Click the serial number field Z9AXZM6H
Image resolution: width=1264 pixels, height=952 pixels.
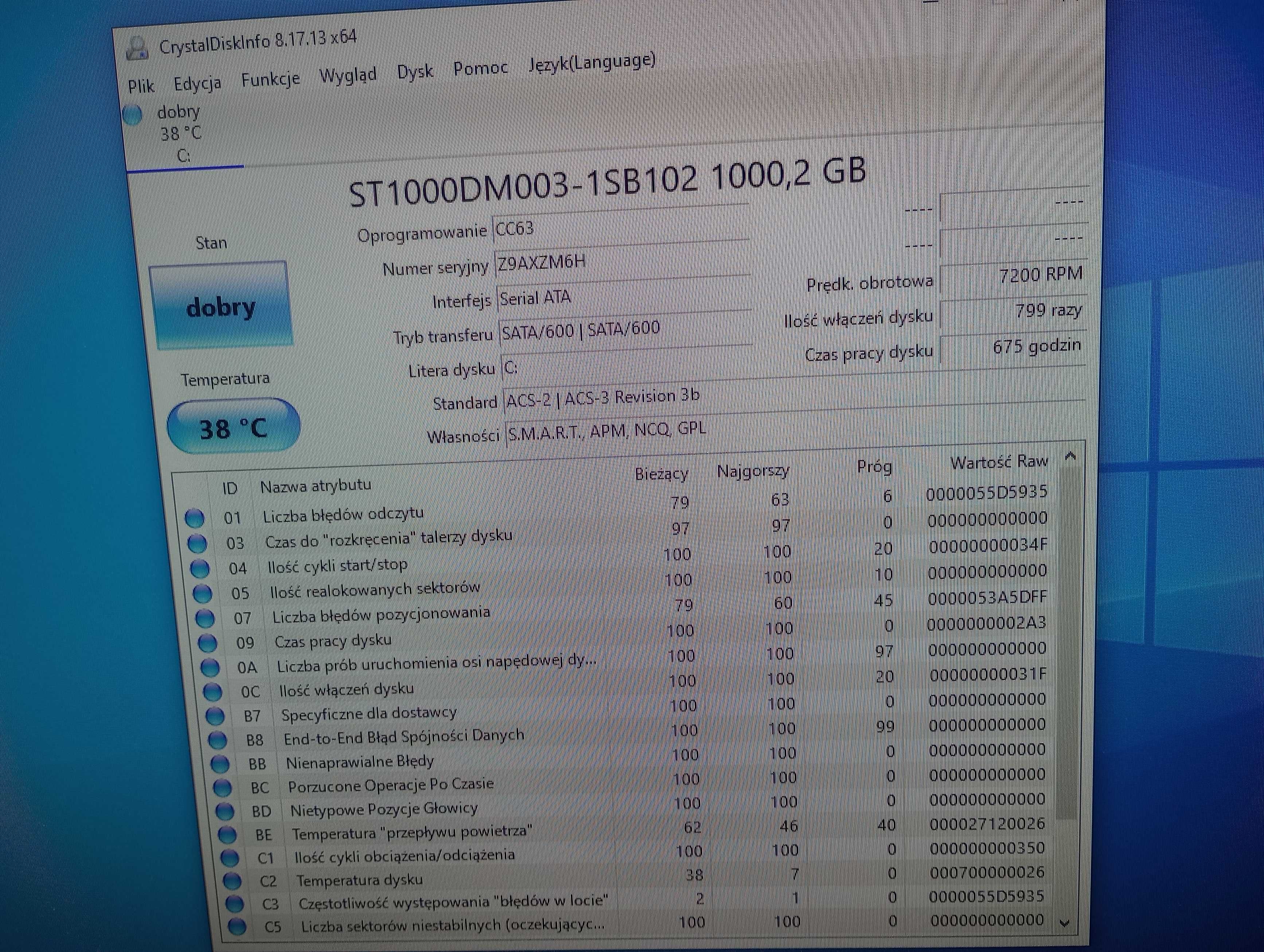click(x=622, y=260)
